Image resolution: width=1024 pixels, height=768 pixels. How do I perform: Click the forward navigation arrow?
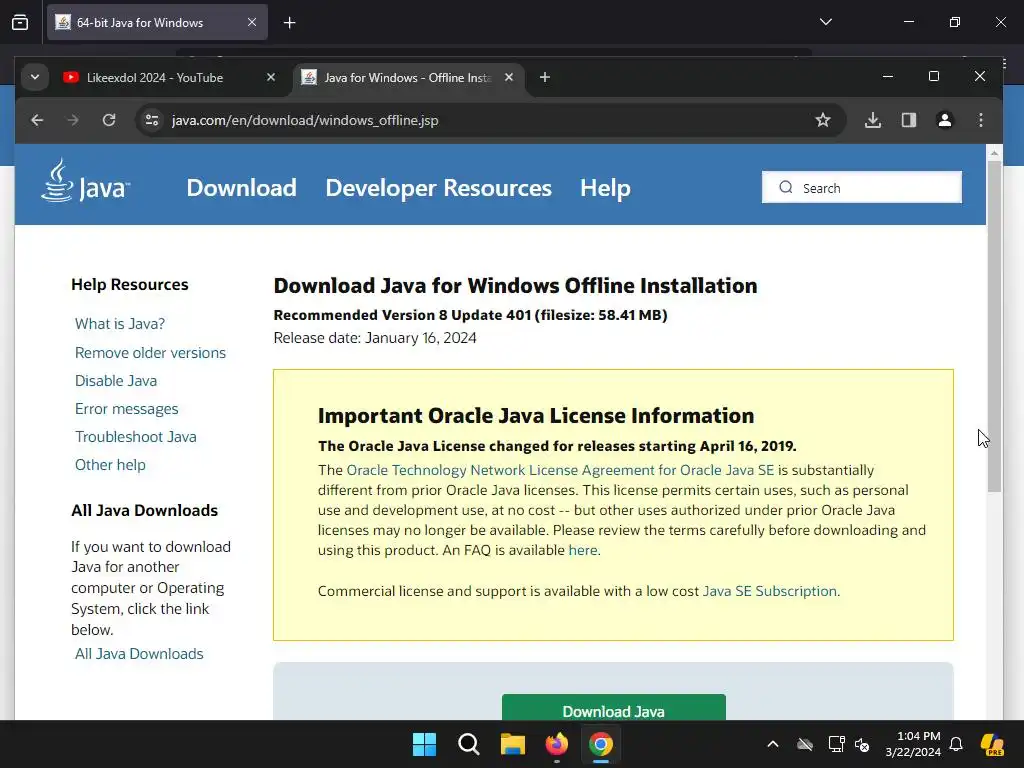tap(72, 120)
